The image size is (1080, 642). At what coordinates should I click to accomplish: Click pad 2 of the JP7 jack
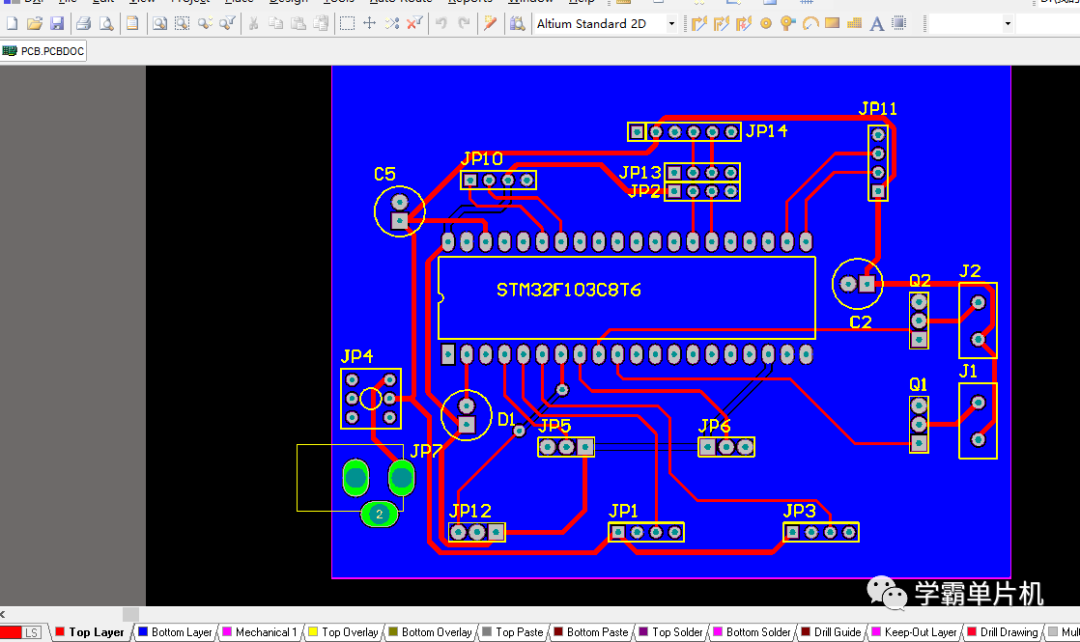coord(379,514)
